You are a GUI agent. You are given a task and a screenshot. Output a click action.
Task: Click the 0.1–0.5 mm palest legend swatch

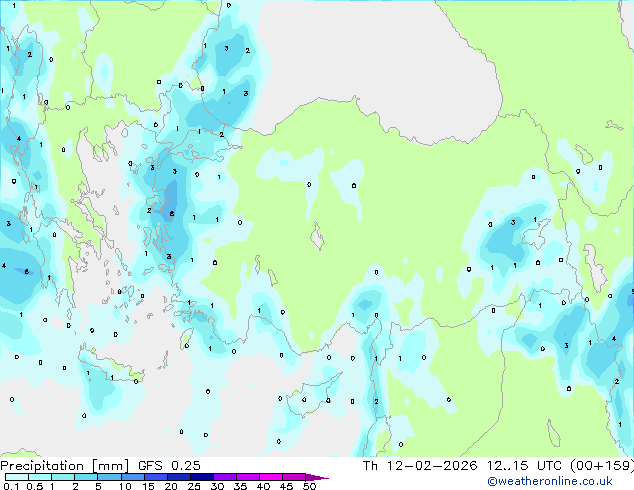tap(17, 477)
